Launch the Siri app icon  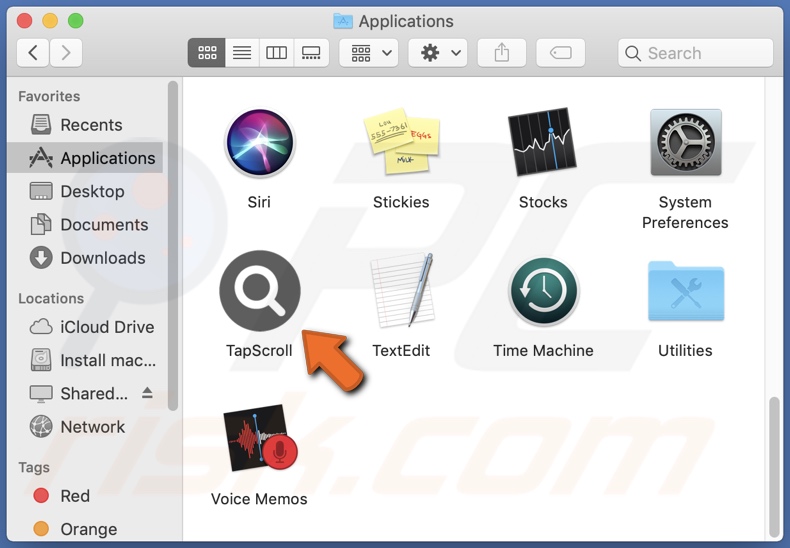pyautogui.click(x=260, y=144)
